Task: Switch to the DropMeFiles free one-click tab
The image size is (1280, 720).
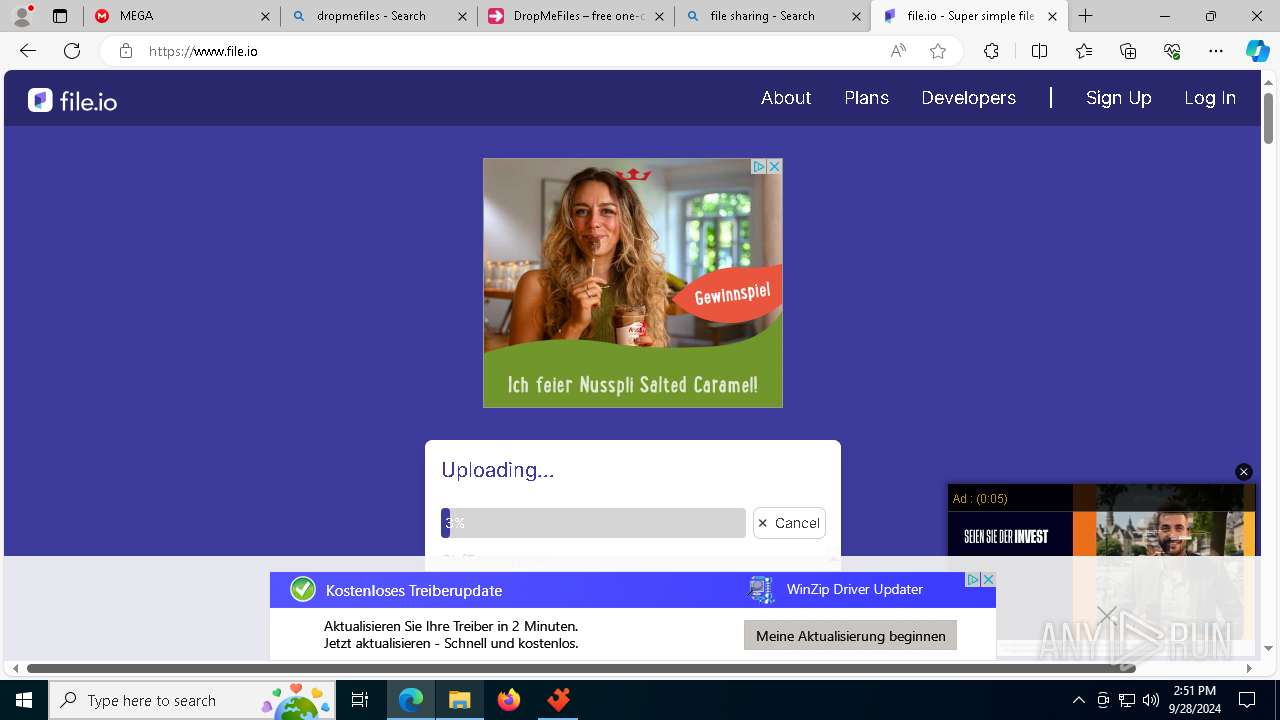Action: pyautogui.click(x=575, y=16)
